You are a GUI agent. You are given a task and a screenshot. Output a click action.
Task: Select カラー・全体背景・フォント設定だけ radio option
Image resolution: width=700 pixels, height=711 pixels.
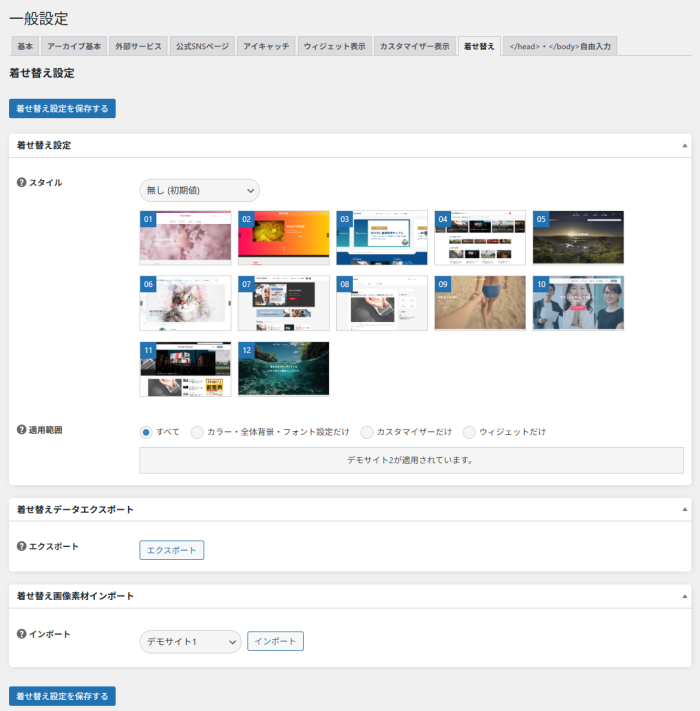(197, 432)
